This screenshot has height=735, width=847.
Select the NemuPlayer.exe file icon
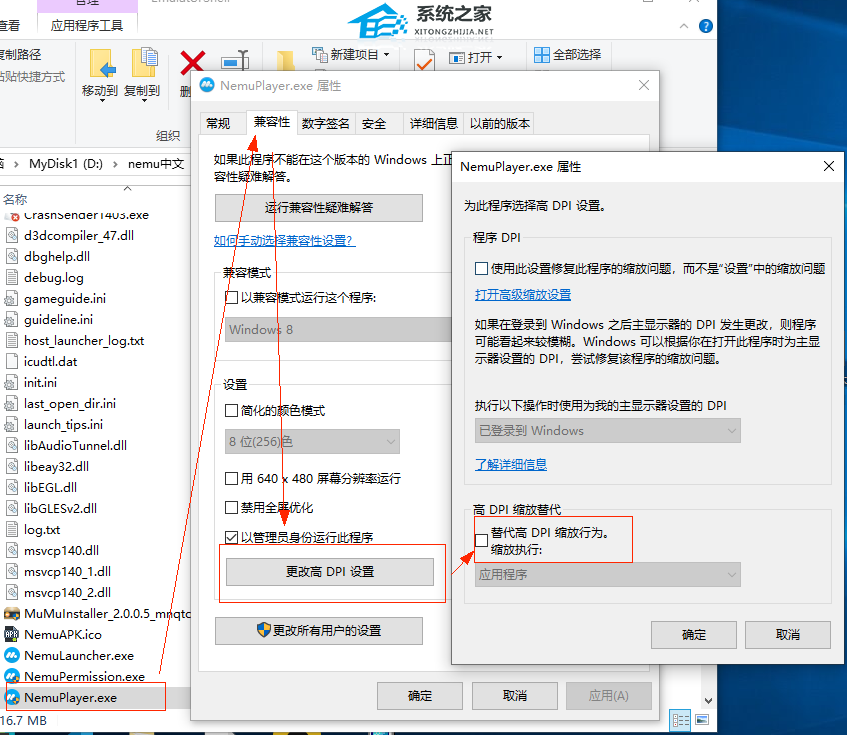(x=12, y=697)
